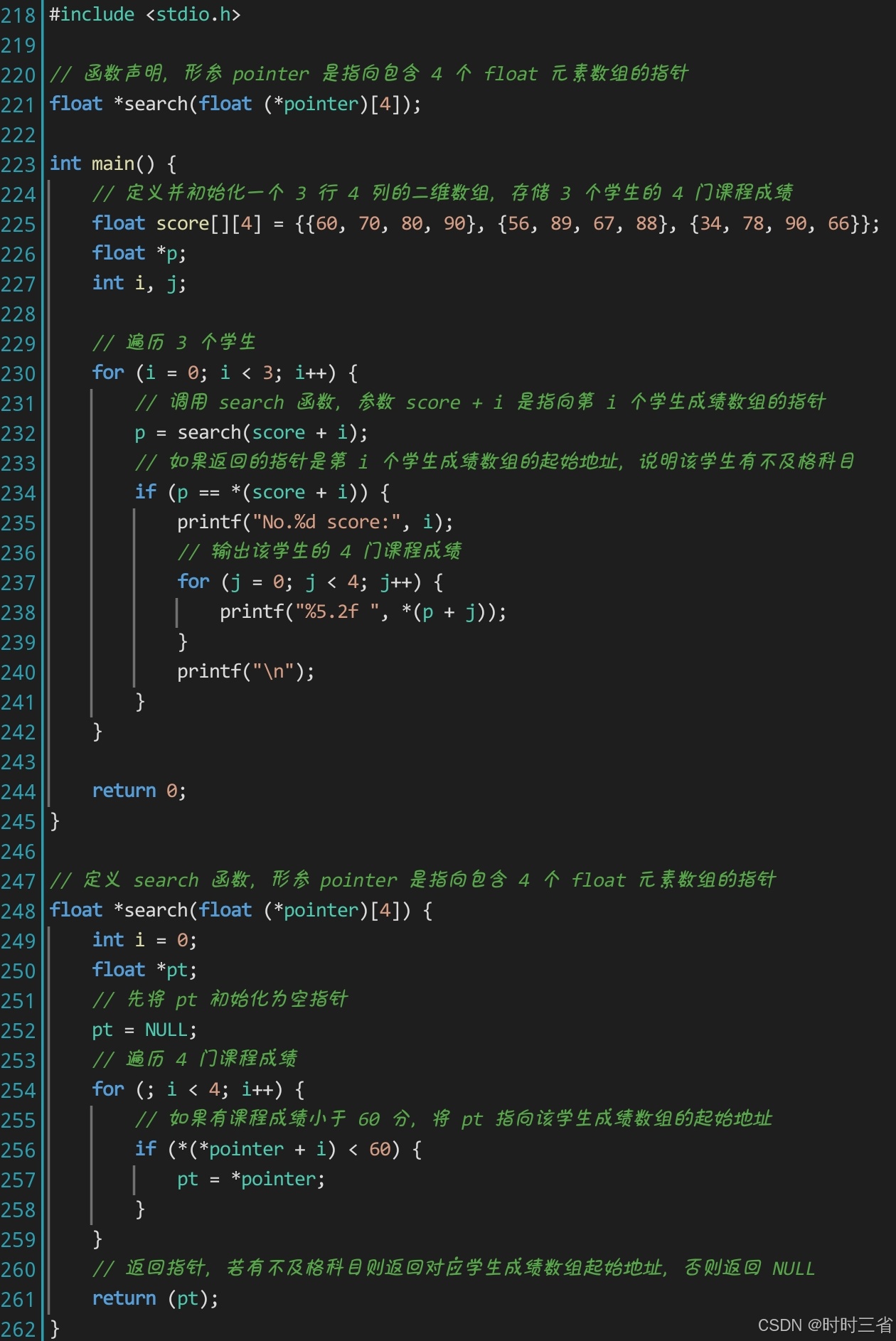This screenshot has width=896, height=1341.
Task: Click the comment on line 255
Action: [454, 1119]
